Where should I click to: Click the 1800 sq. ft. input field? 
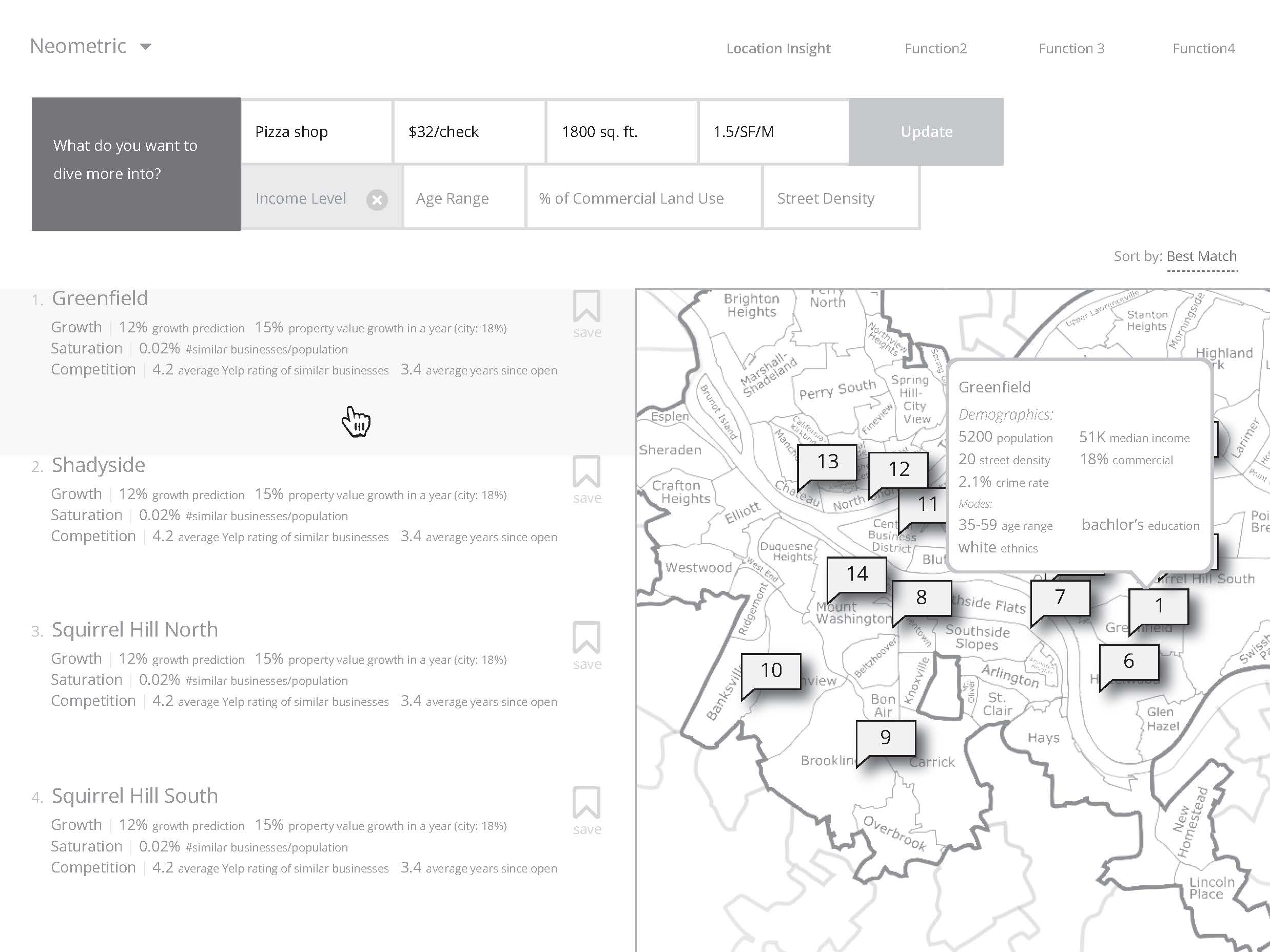click(622, 132)
